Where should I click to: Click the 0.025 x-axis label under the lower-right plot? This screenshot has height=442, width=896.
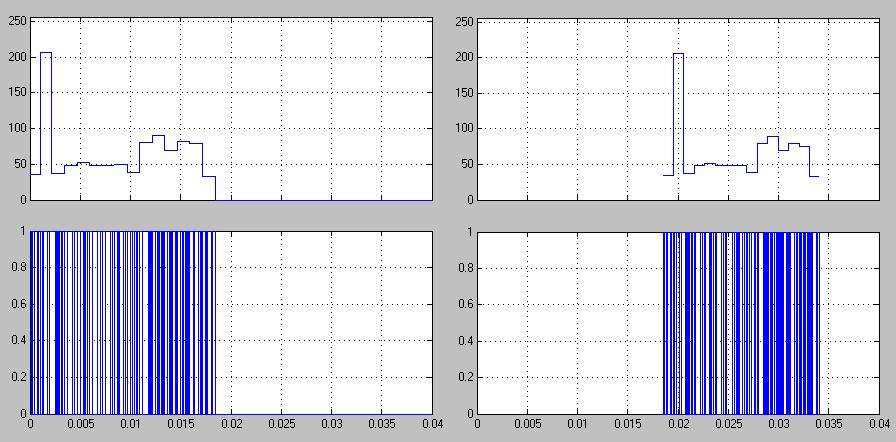(x=729, y=424)
